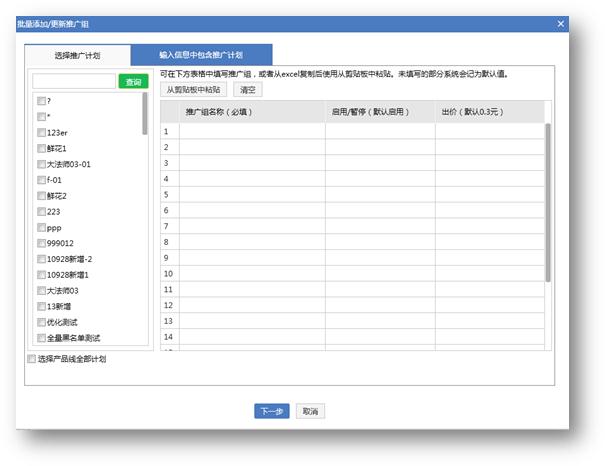The image size is (605, 466).
Task: Click row 1 推广组名称 cell
Action: click(253, 131)
